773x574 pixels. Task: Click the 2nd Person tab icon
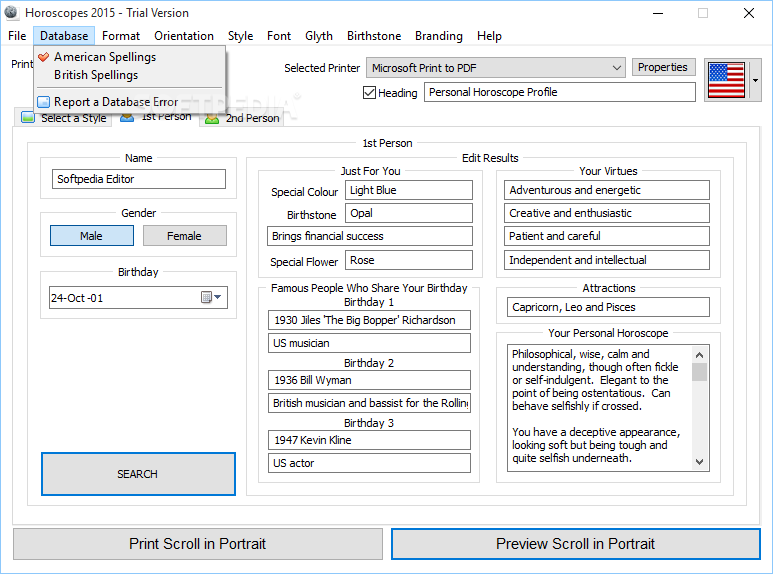pos(212,118)
